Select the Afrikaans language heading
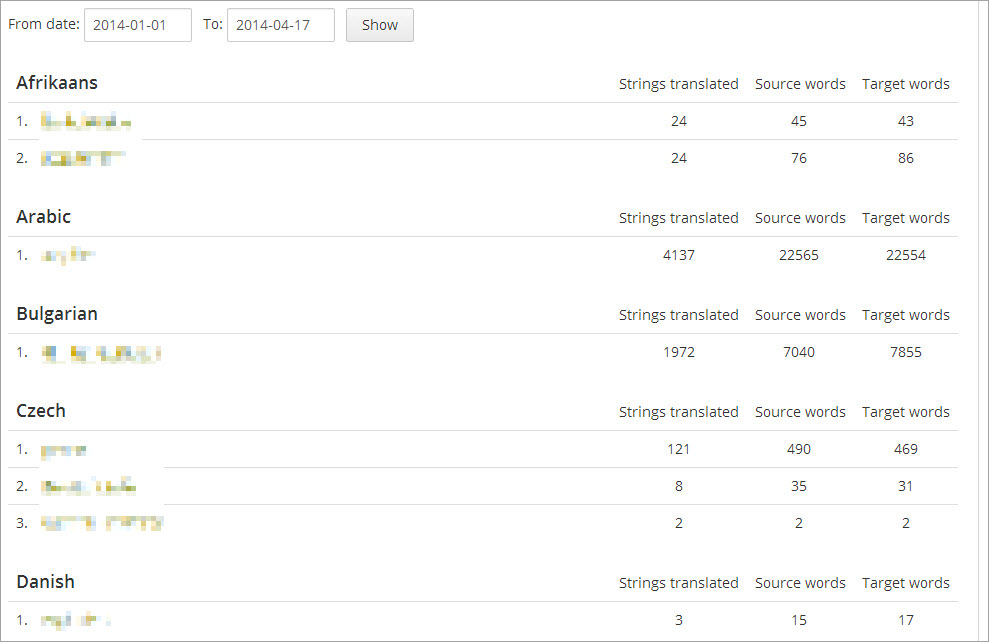This screenshot has height=642, width=989. tap(57, 83)
